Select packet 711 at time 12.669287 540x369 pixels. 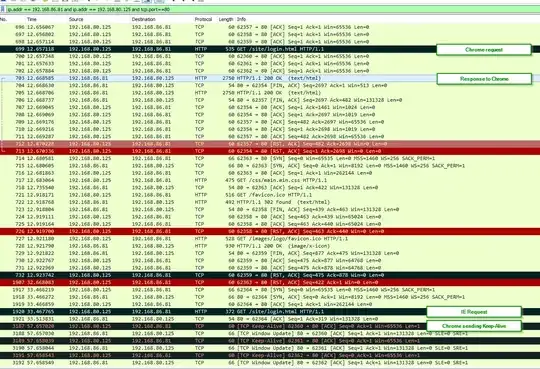270,136
